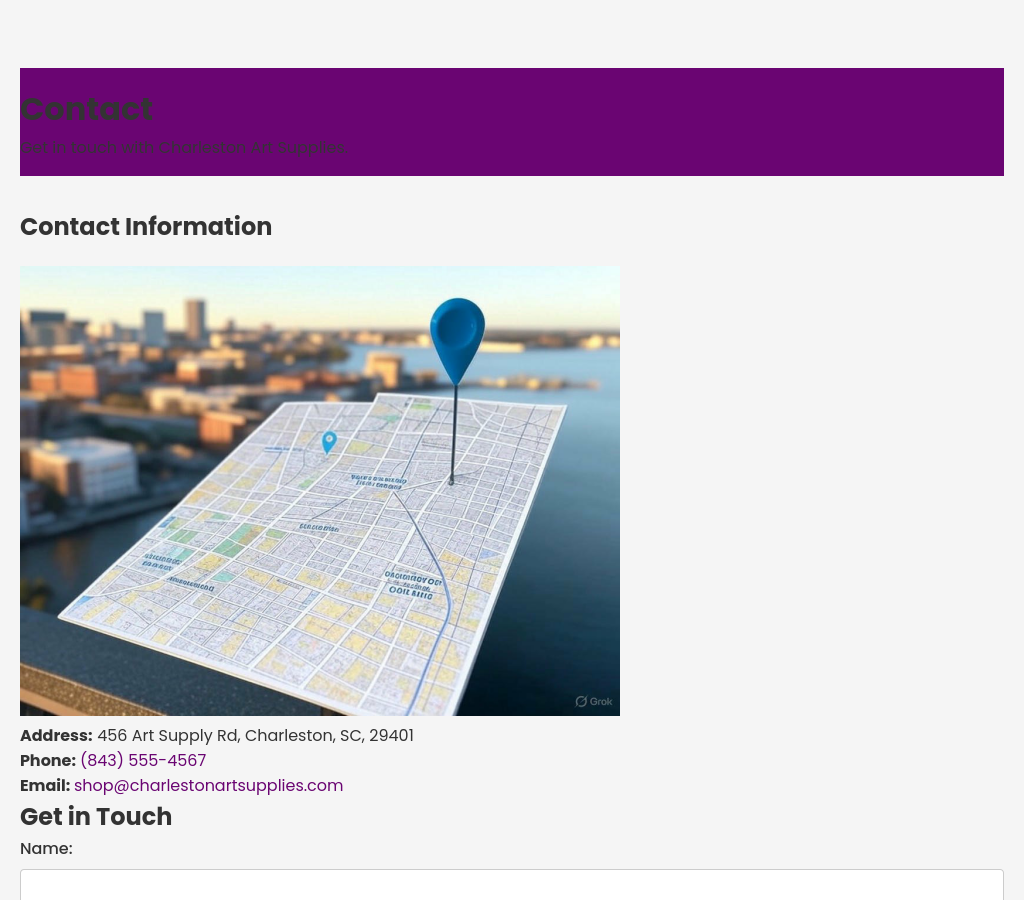Click the 'Get in touch with Charleston' subtitle
The image size is (1024, 900).
pyautogui.click(x=183, y=148)
